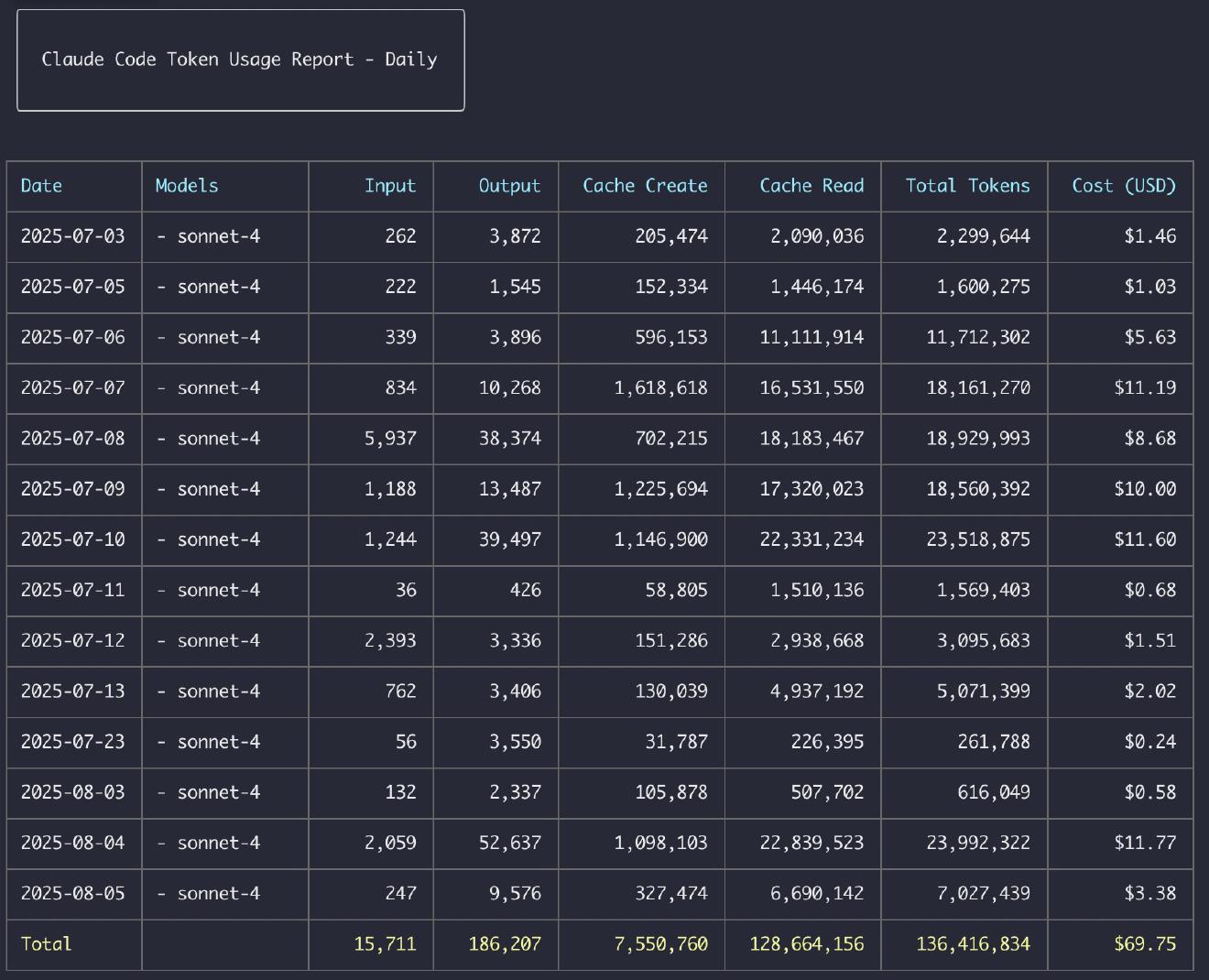This screenshot has width=1209, height=980.
Task: Select the 136,416,834 total tokens value
Action: (973, 944)
